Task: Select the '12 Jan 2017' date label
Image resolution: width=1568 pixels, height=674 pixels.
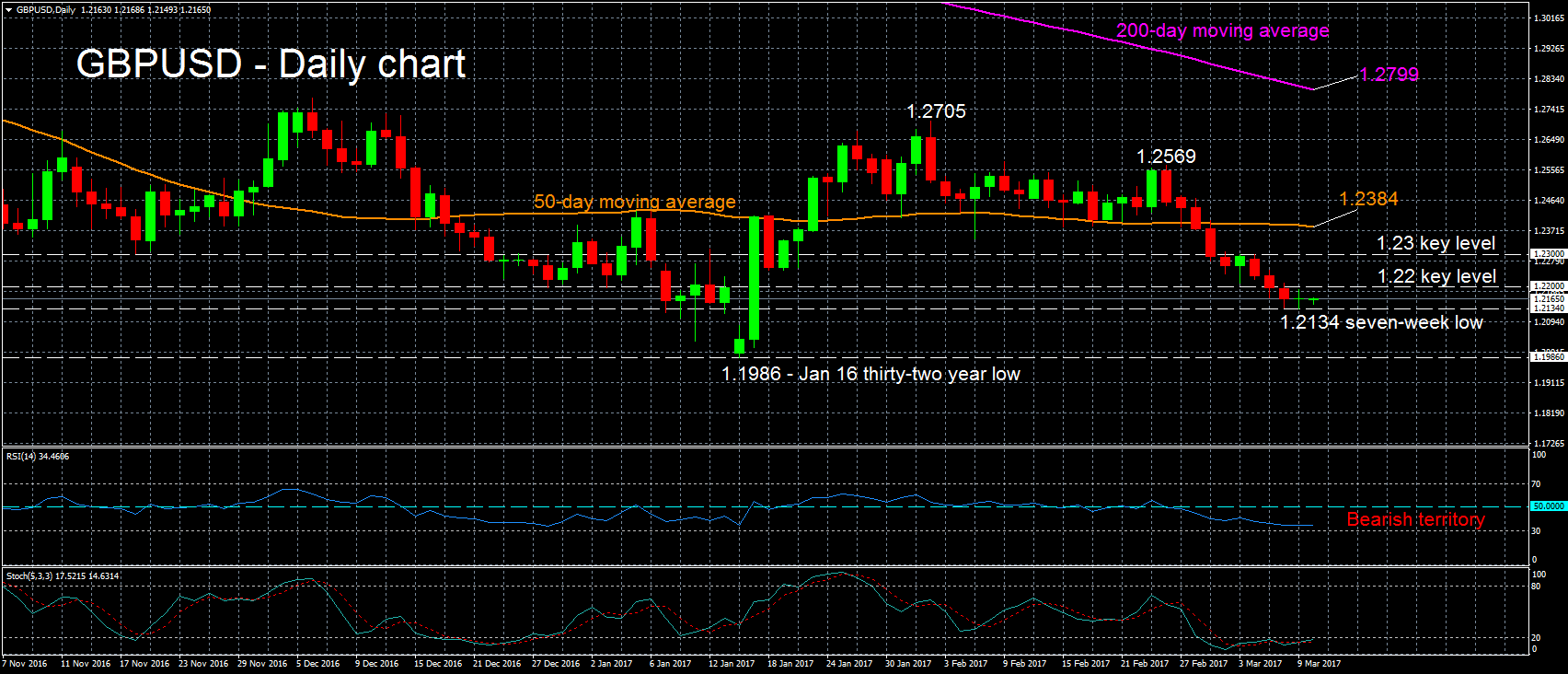Action: (x=732, y=664)
